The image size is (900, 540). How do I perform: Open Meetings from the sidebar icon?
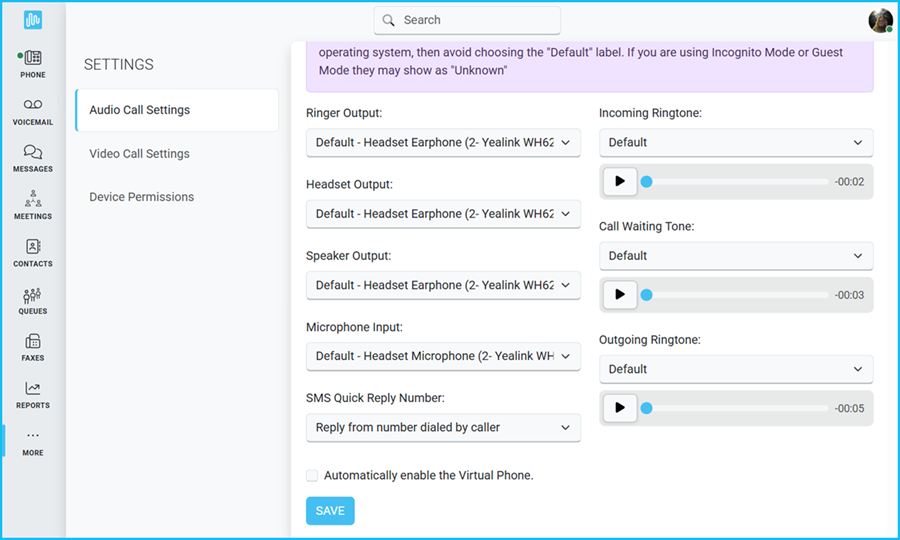click(x=33, y=199)
